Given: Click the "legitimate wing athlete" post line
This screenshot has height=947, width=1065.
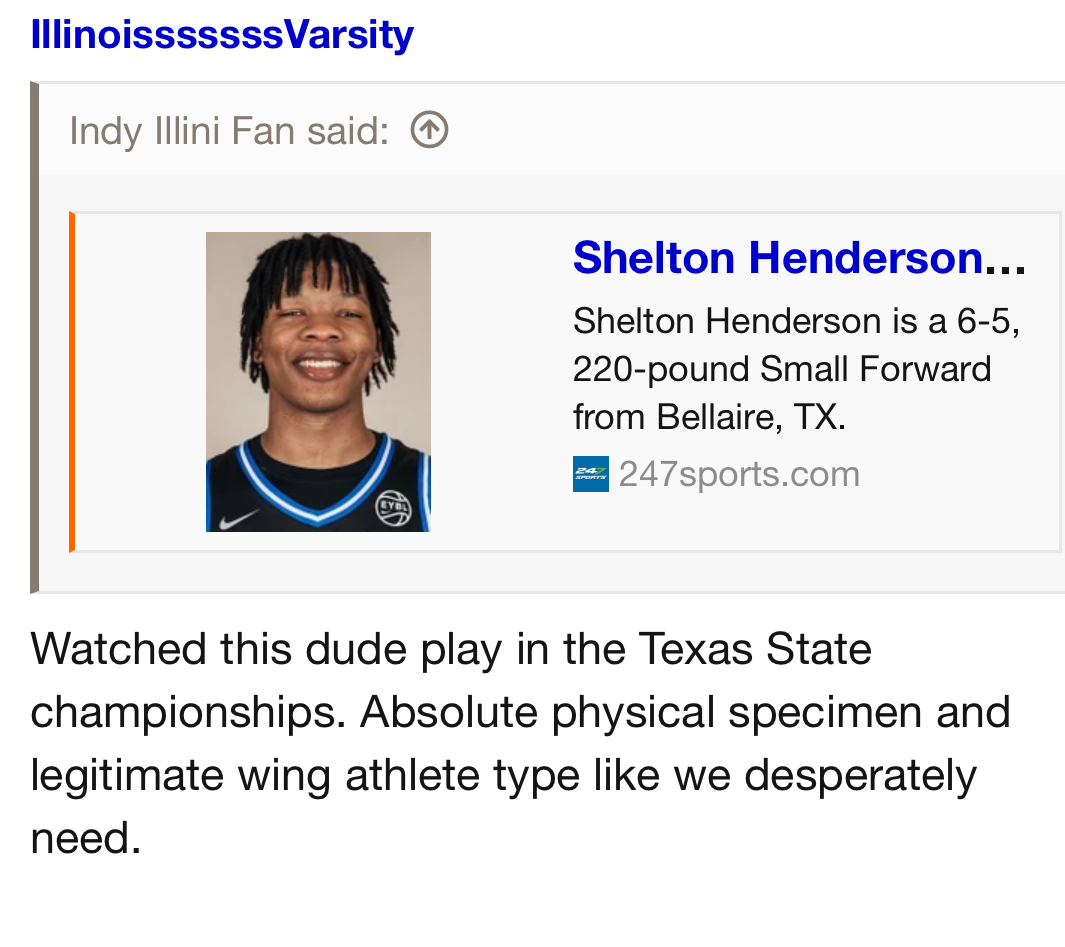Looking at the screenshot, I should (x=503, y=775).
